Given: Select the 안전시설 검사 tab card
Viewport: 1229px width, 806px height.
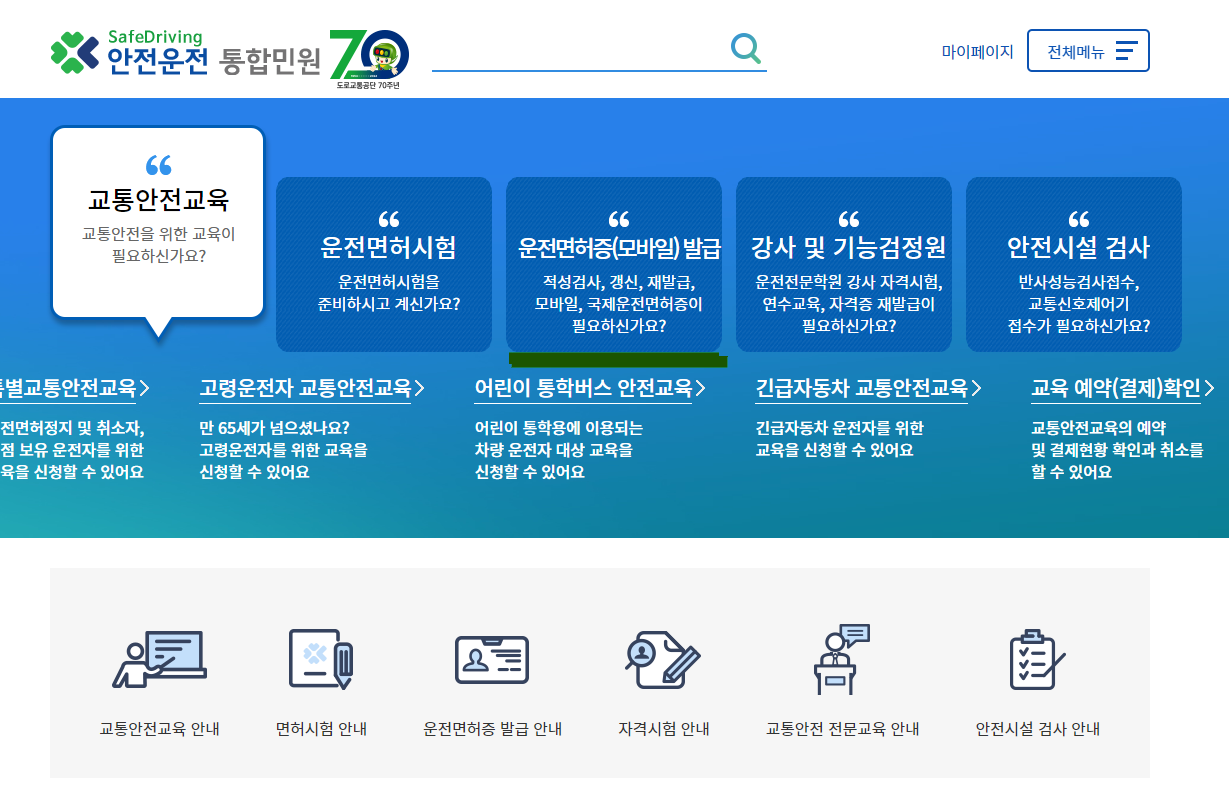Looking at the screenshot, I should coord(1074,264).
